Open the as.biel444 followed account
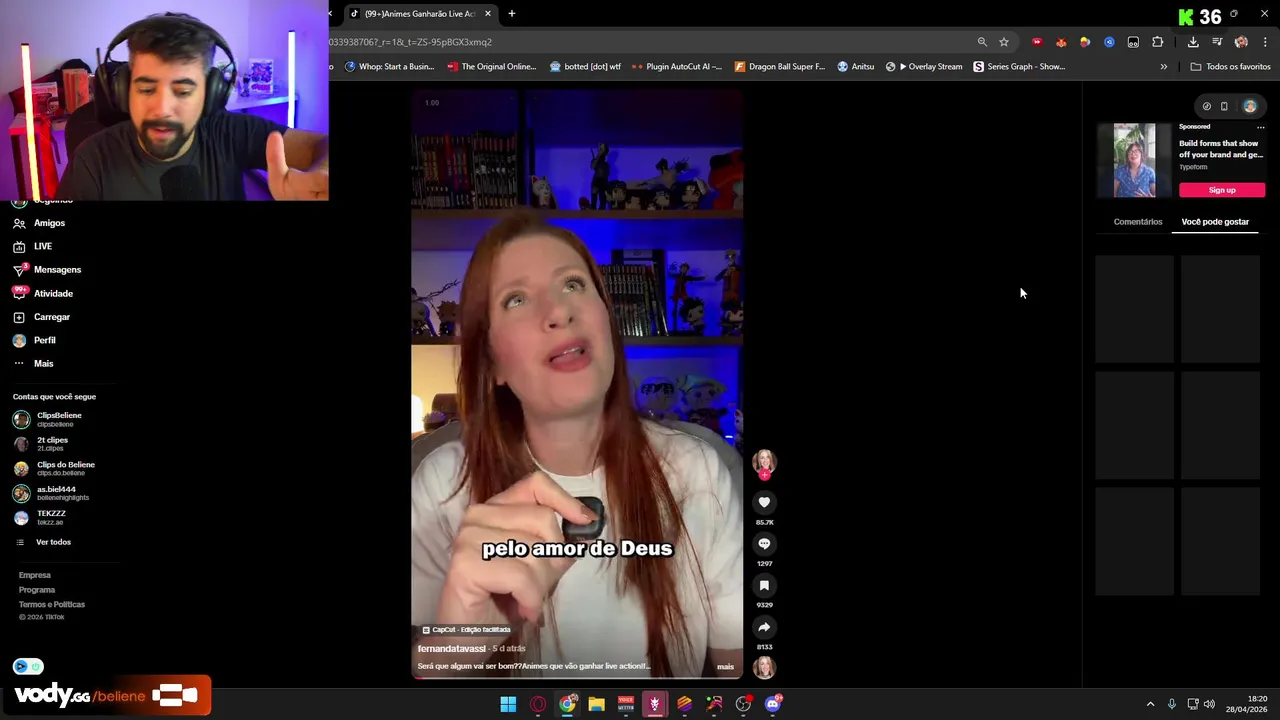1280x720 pixels. [51, 493]
